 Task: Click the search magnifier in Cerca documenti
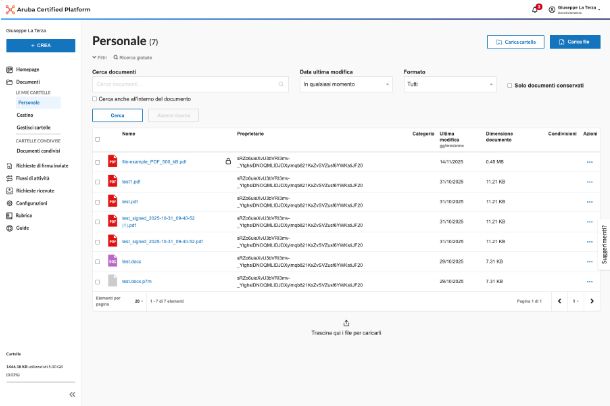(284, 86)
